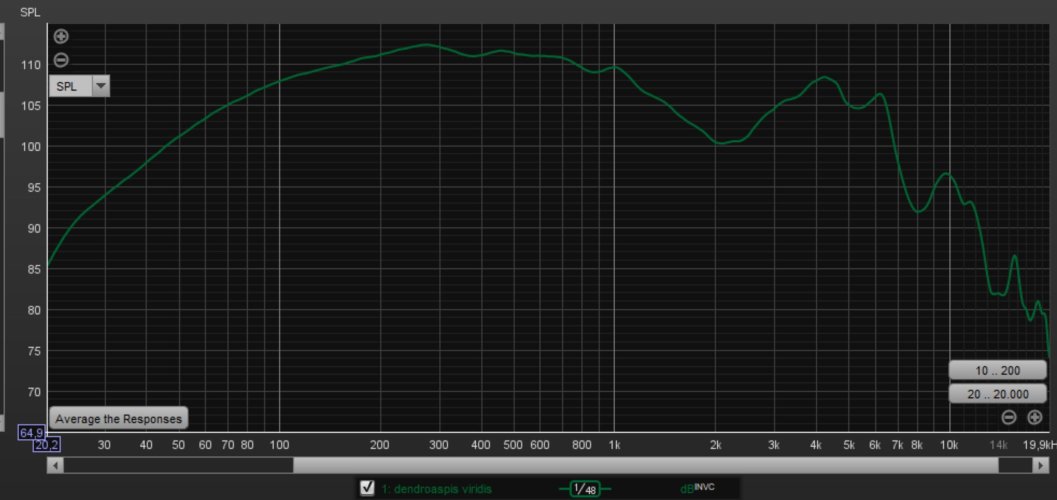Click the 20,2 frequency cursor value box
The height and width of the screenshot is (500, 1057).
(x=47, y=445)
